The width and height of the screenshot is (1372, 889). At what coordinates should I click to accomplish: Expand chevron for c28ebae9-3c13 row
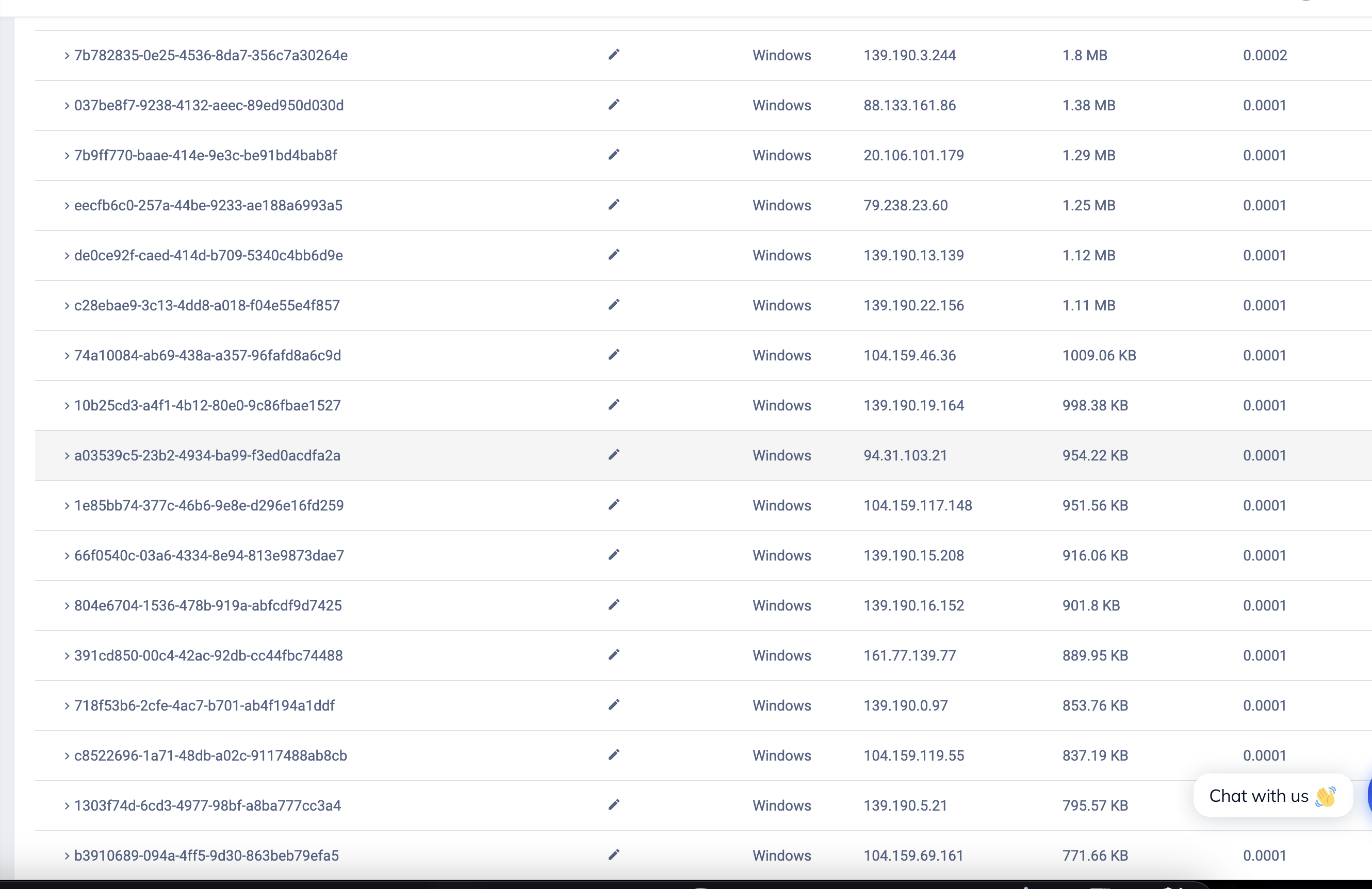pyautogui.click(x=67, y=305)
